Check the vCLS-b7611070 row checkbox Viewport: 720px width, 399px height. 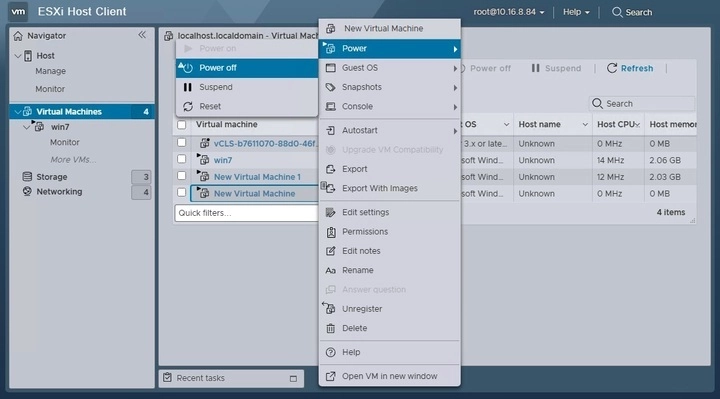coord(182,142)
